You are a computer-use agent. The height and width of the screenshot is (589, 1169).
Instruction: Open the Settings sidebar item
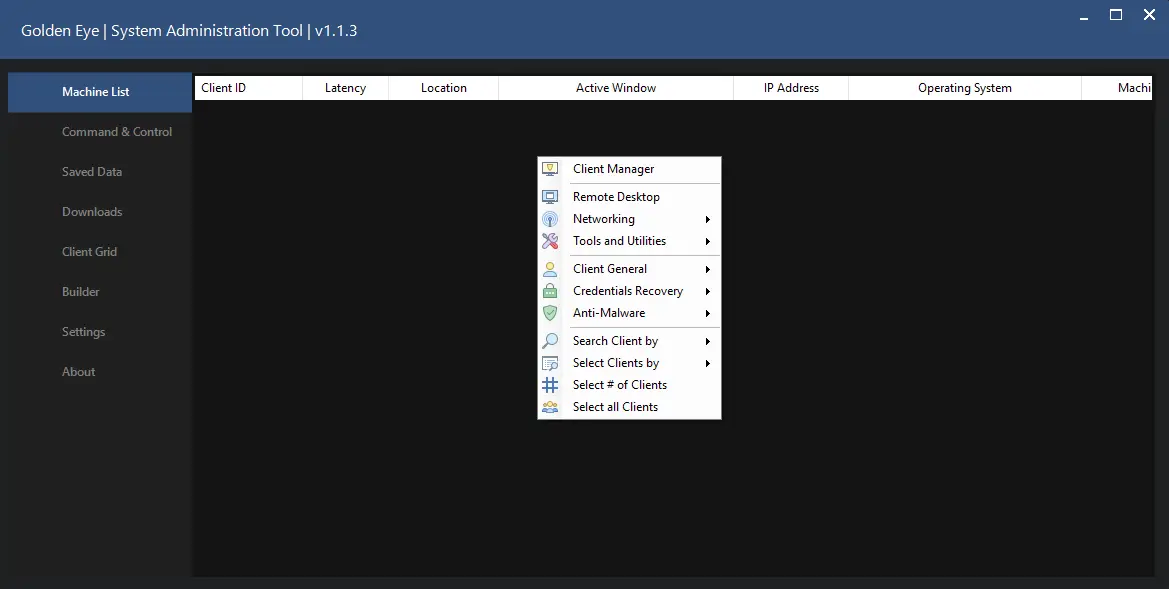[83, 332]
